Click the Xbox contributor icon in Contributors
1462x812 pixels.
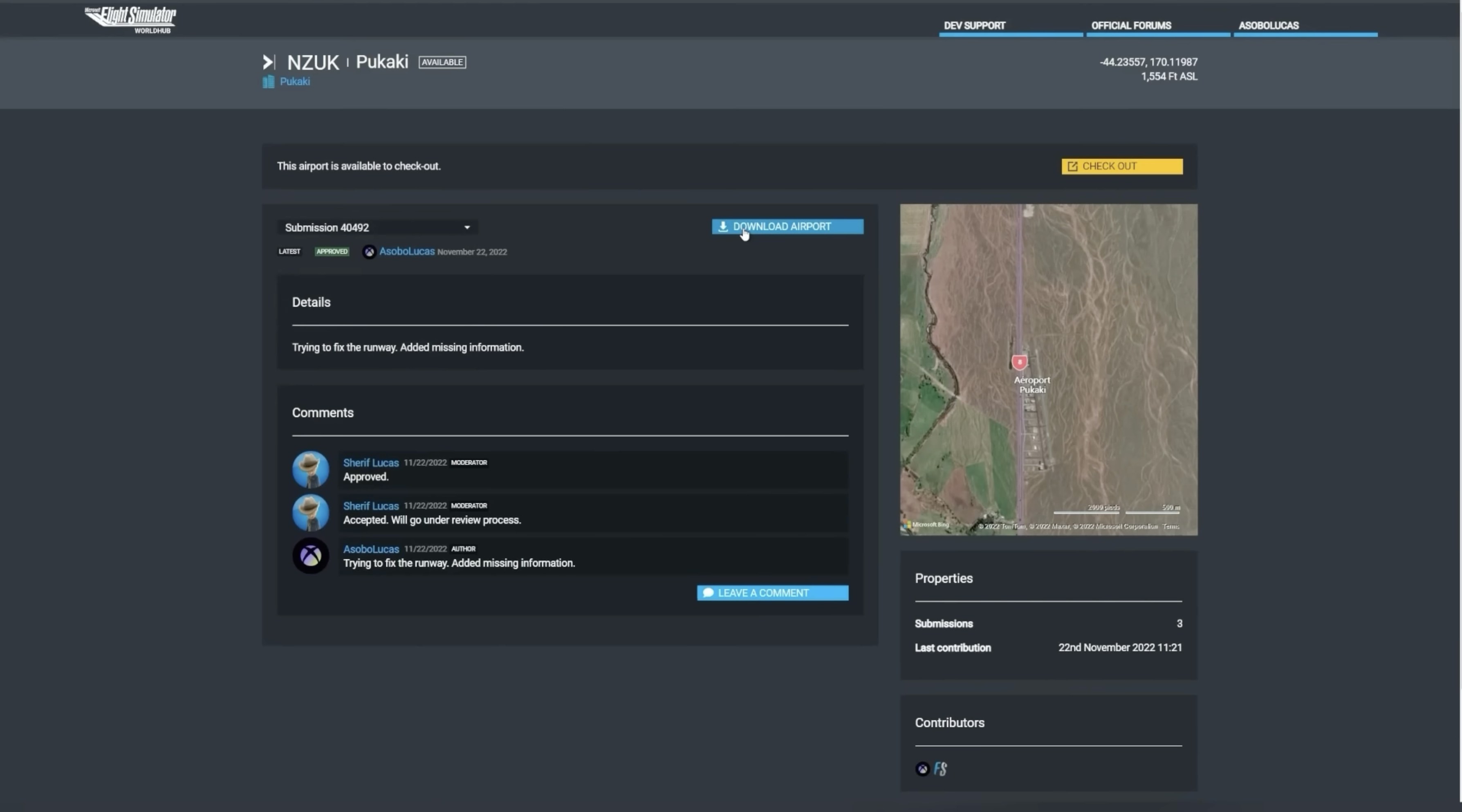922,769
